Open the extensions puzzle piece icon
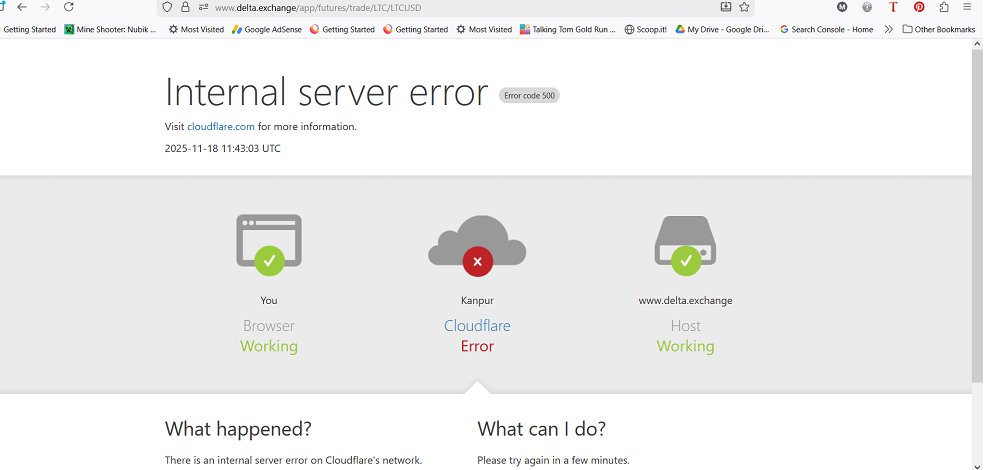Viewport: 1000px width, 470px height. (x=944, y=7)
